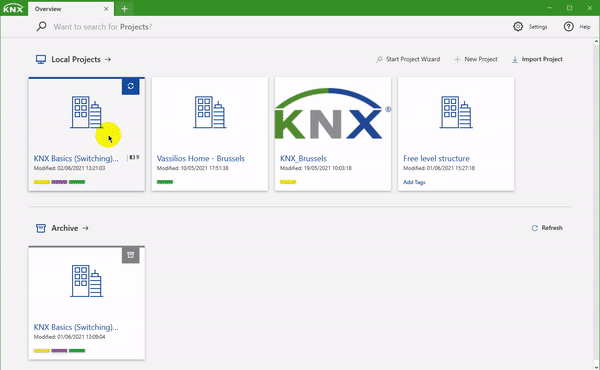Open the archived KNX Basics (Switching) project title
This screenshot has width=600, height=370.
tap(76, 327)
